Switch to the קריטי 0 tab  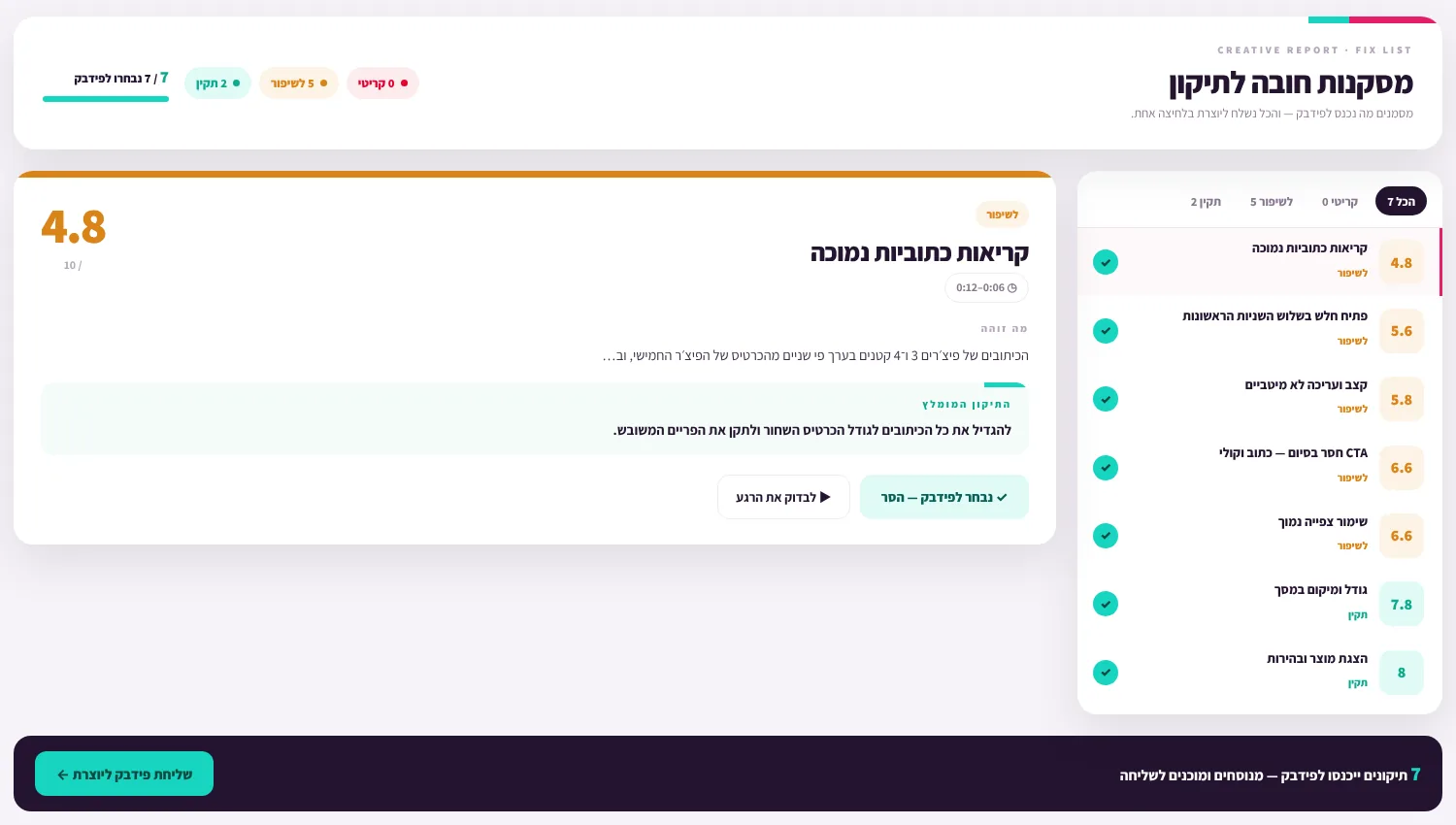(x=1340, y=201)
